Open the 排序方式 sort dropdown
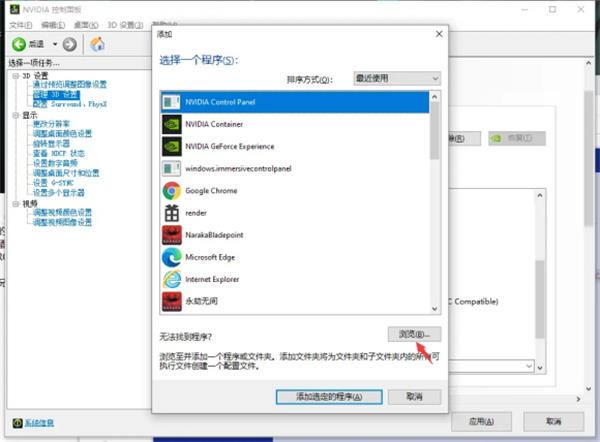Screen dimensions: 600x442 [397, 78]
